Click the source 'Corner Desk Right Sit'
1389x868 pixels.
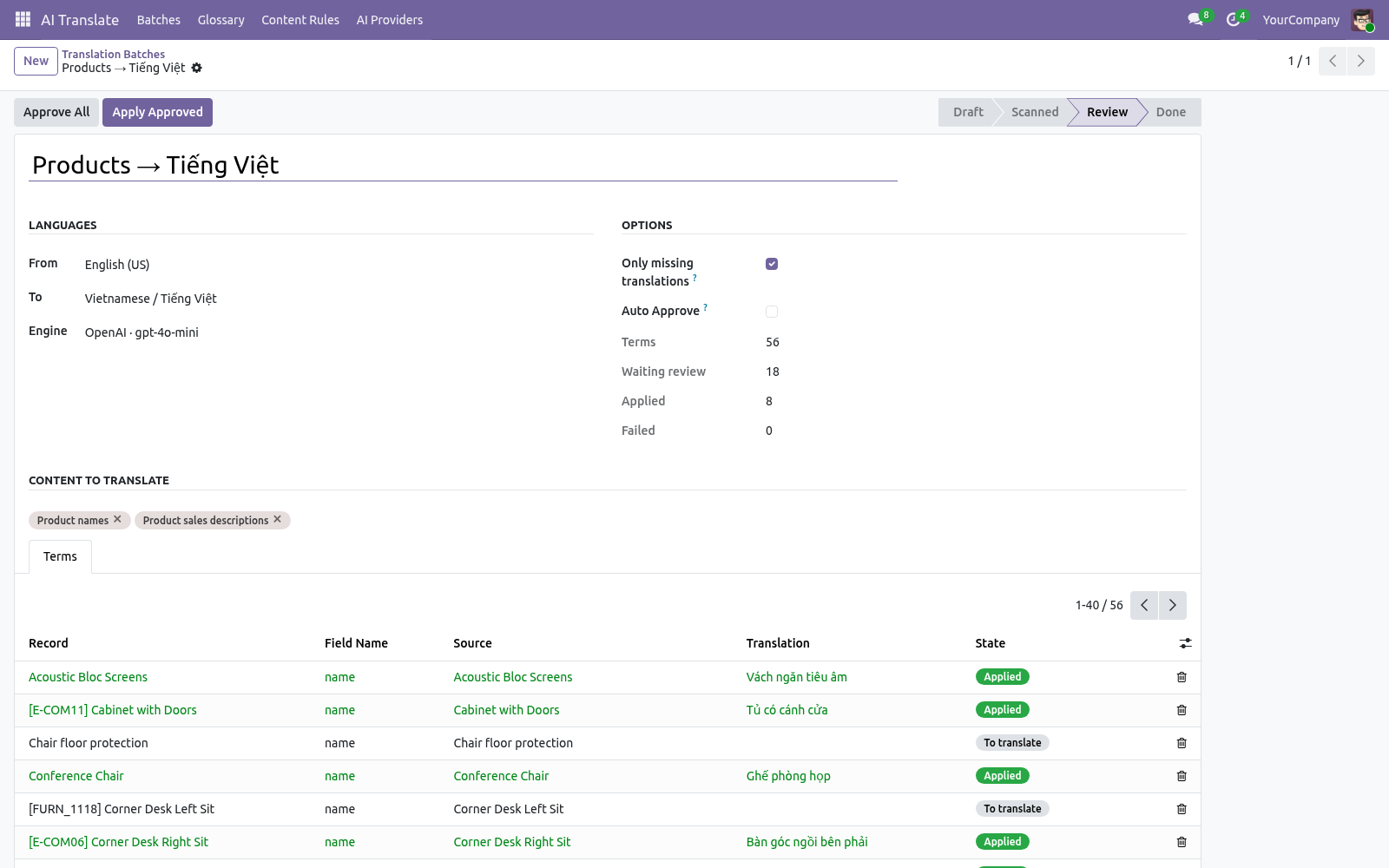[512, 842]
